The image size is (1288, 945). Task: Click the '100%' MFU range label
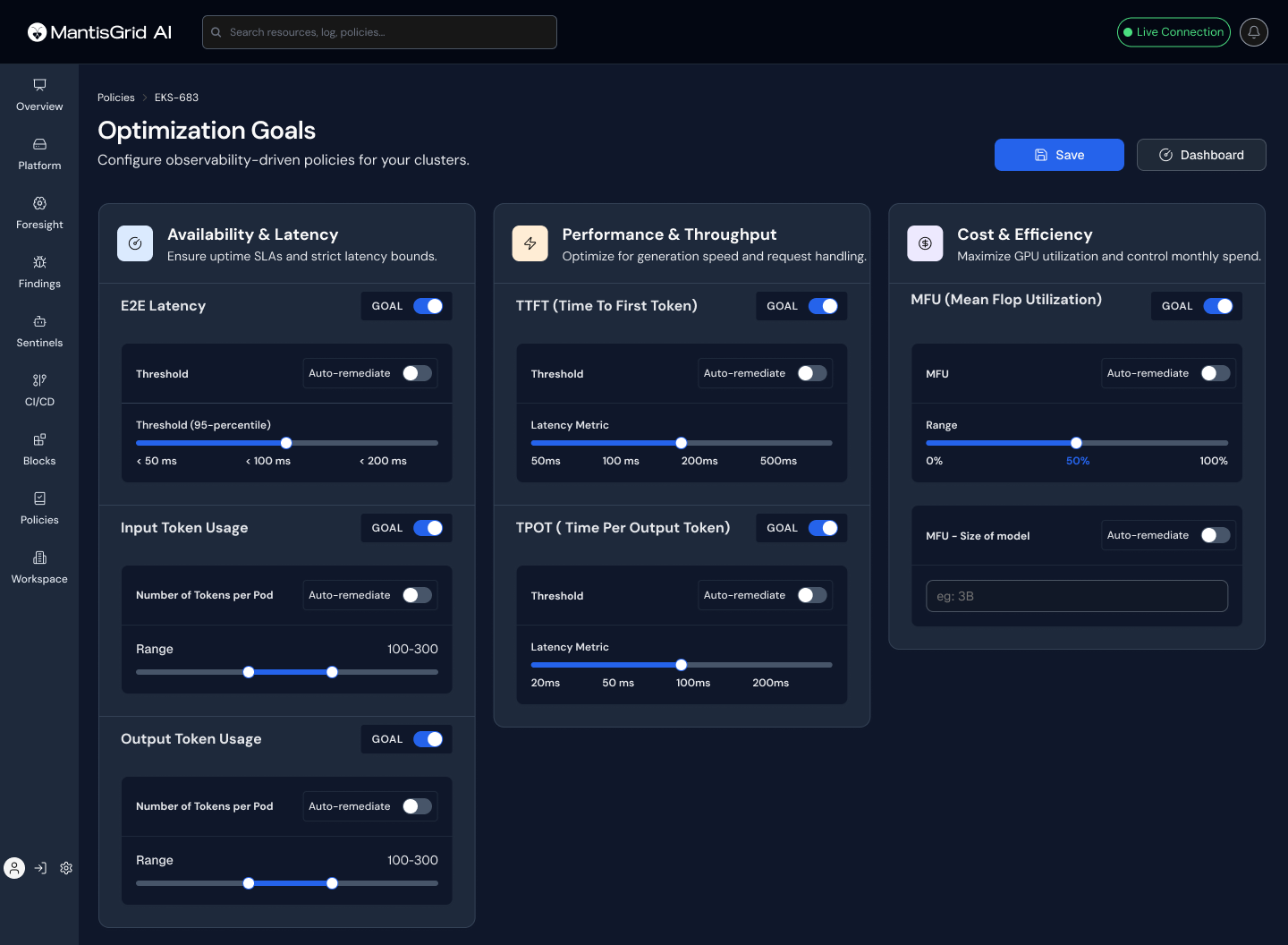(x=1214, y=461)
